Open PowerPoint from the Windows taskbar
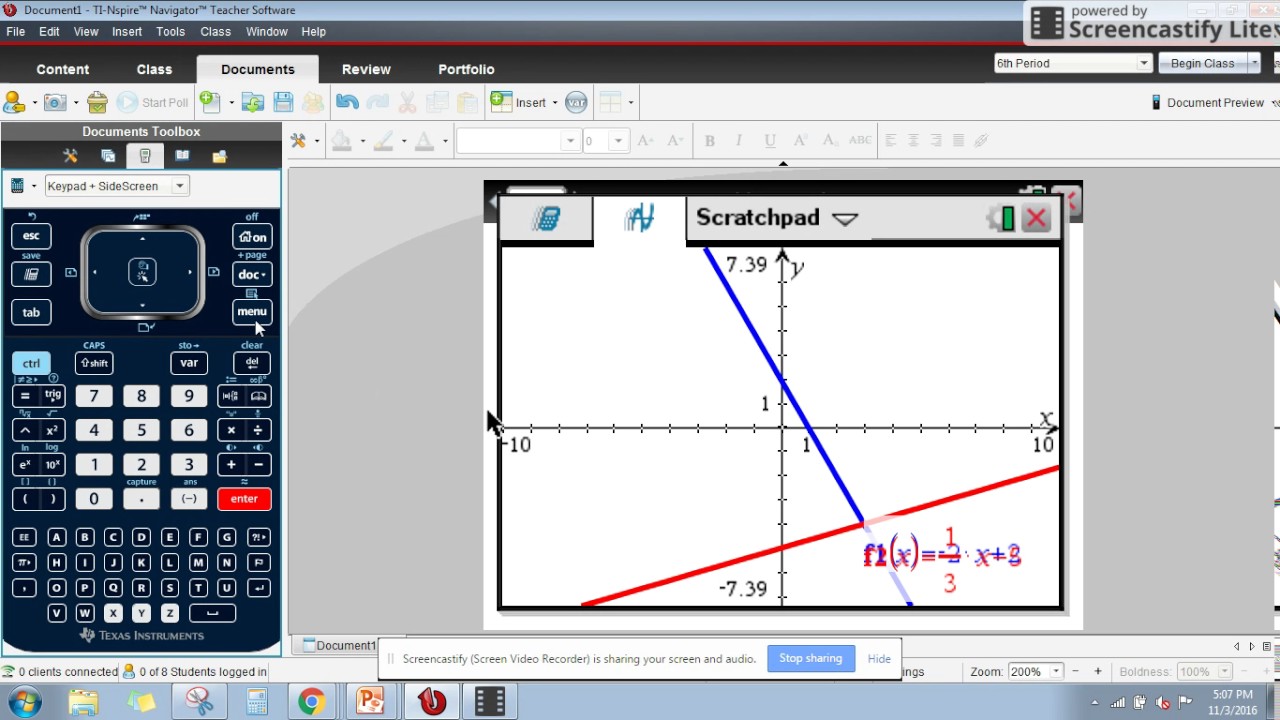 click(x=371, y=702)
